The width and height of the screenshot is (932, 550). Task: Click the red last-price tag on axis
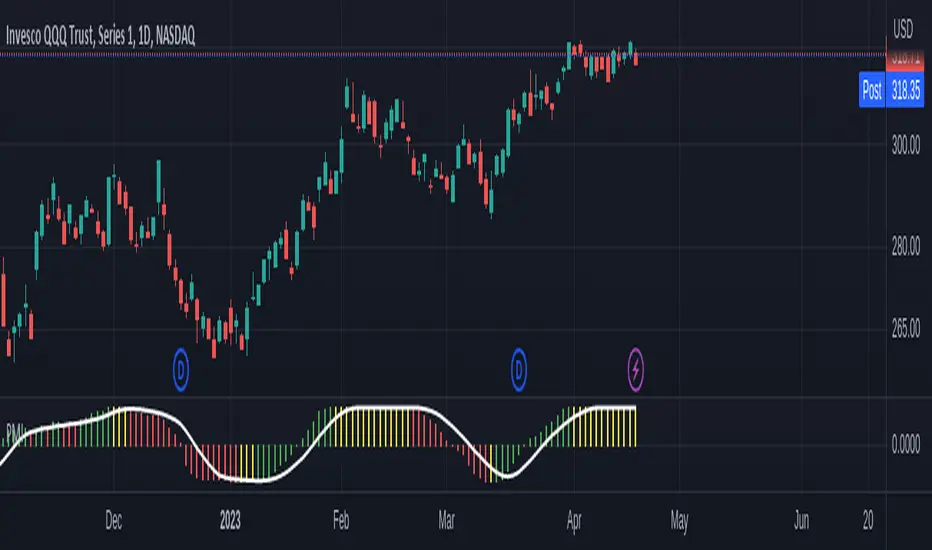coord(905,60)
